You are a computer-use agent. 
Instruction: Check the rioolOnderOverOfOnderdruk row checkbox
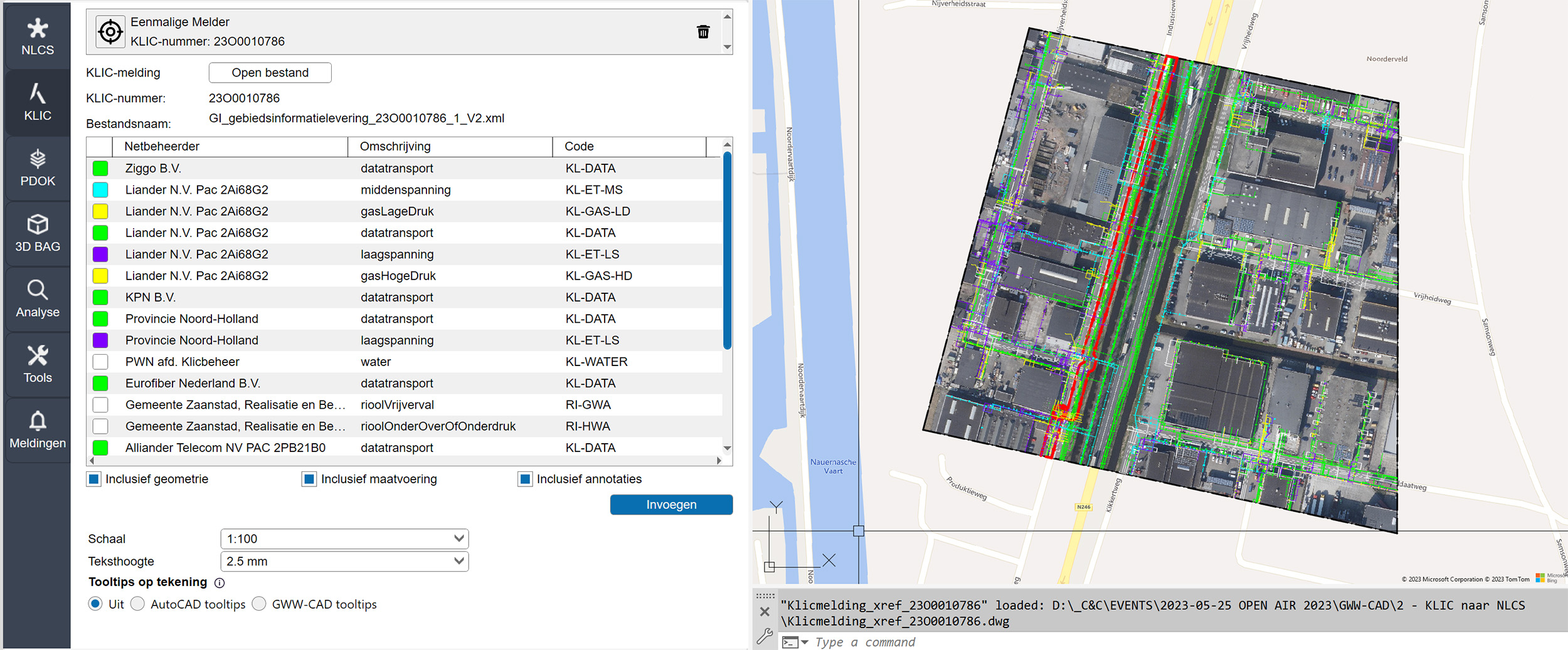point(100,426)
